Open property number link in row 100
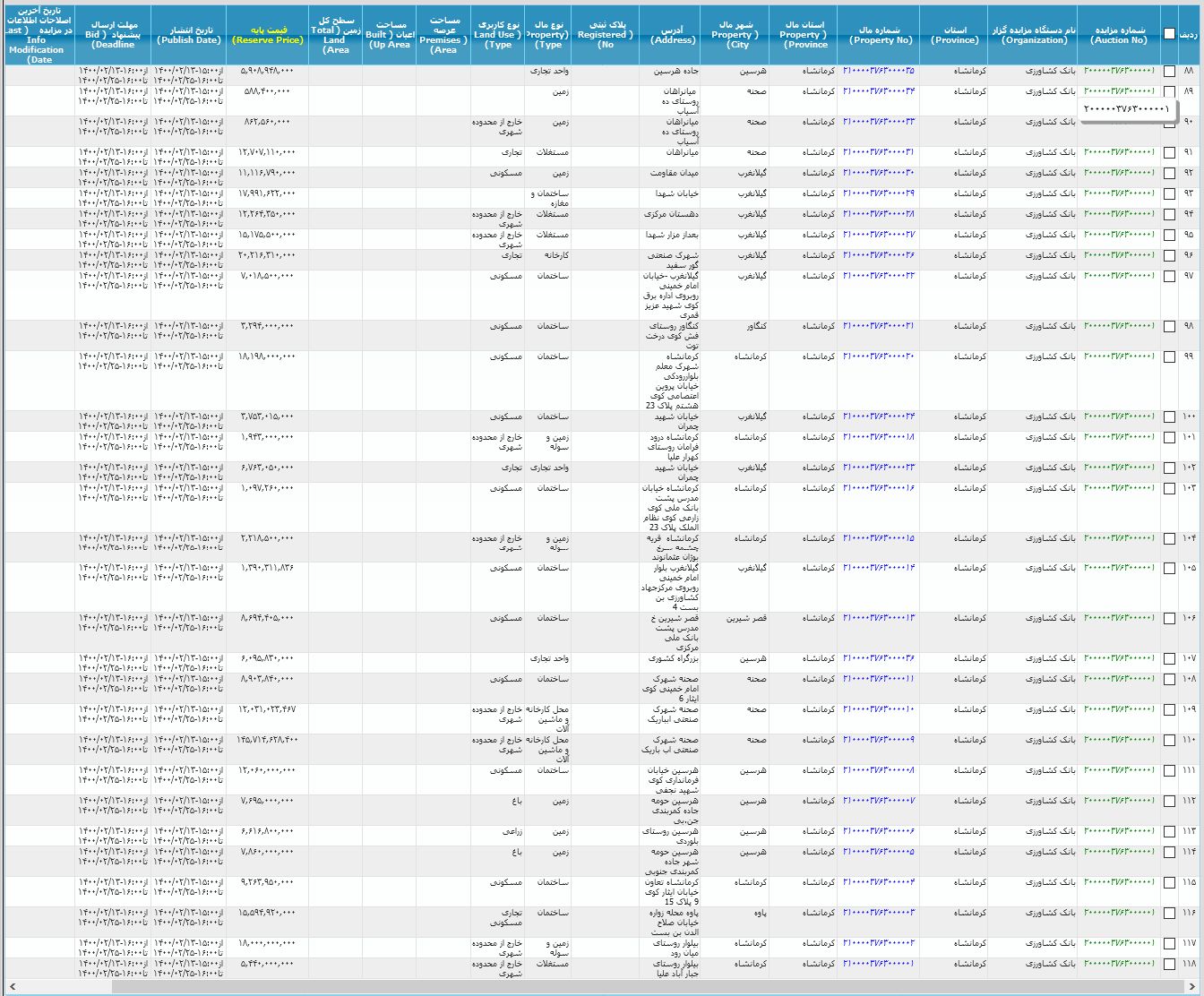The width and height of the screenshot is (1204, 996). 879,416
